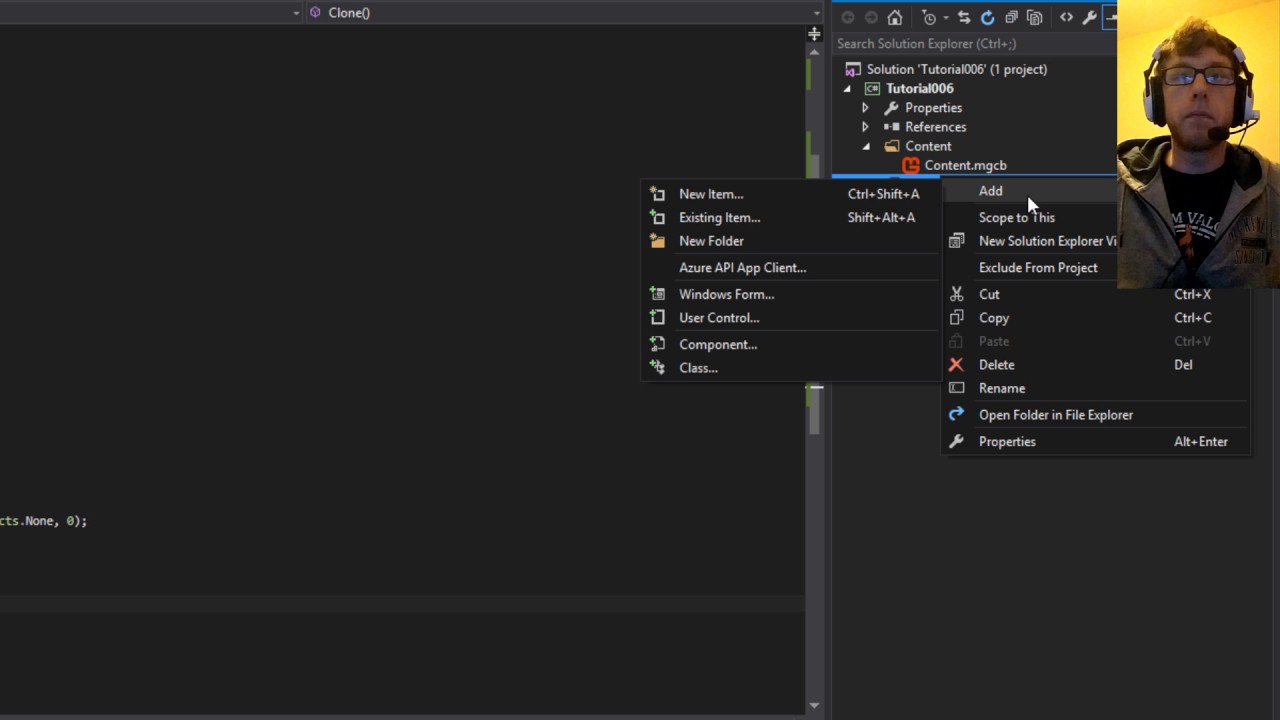This screenshot has height=720, width=1280.
Task: Toggle Show All Files icon
Action: coord(1034,17)
